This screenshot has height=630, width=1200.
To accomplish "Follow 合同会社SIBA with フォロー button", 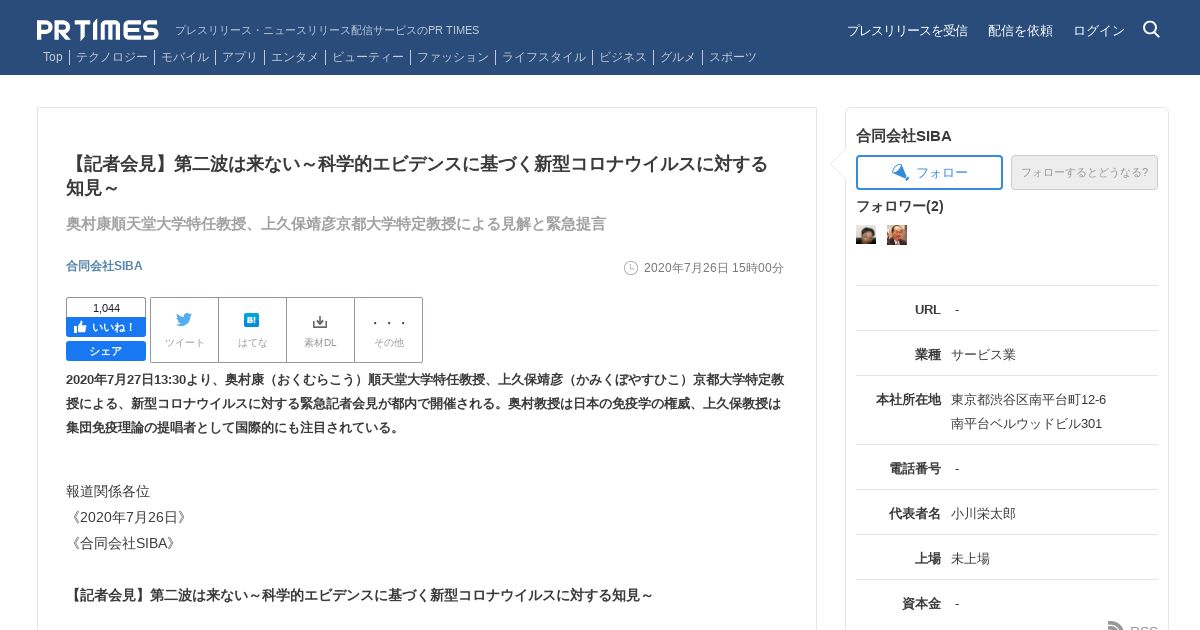I will pyautogui.click(x=929, y=172).
